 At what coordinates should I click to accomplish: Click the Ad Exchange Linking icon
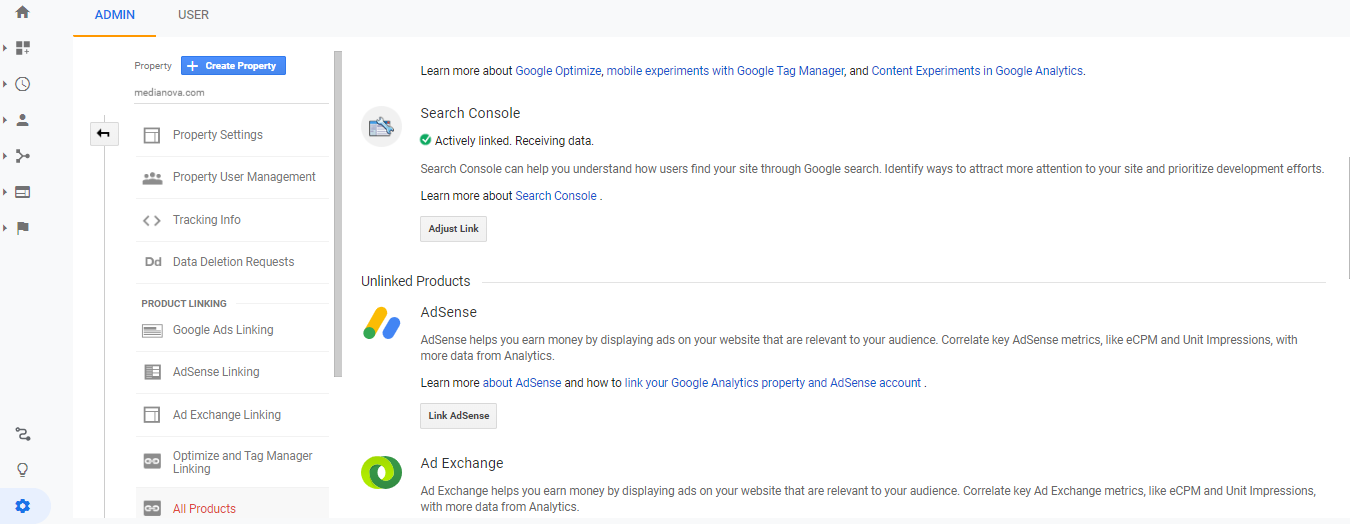152,415
